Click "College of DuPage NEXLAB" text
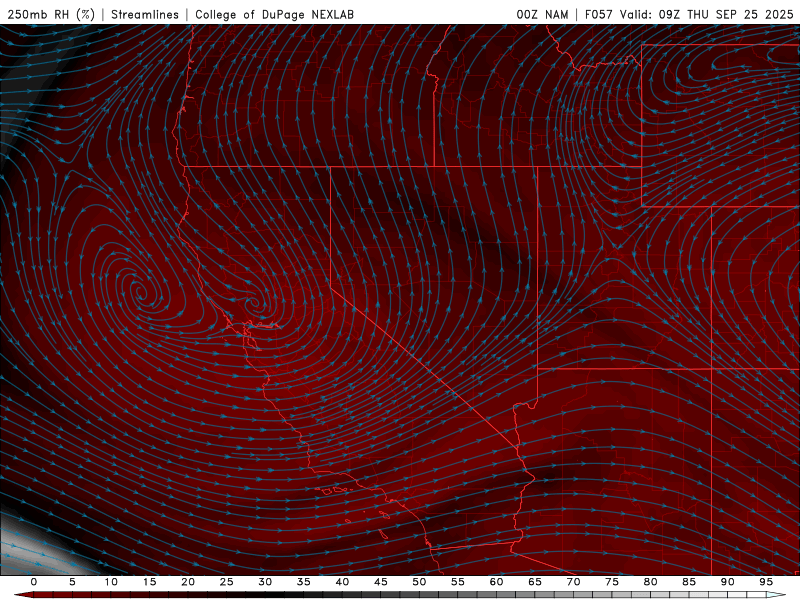Viewport: 800px width, 600px height. click(x=274, y=14)
